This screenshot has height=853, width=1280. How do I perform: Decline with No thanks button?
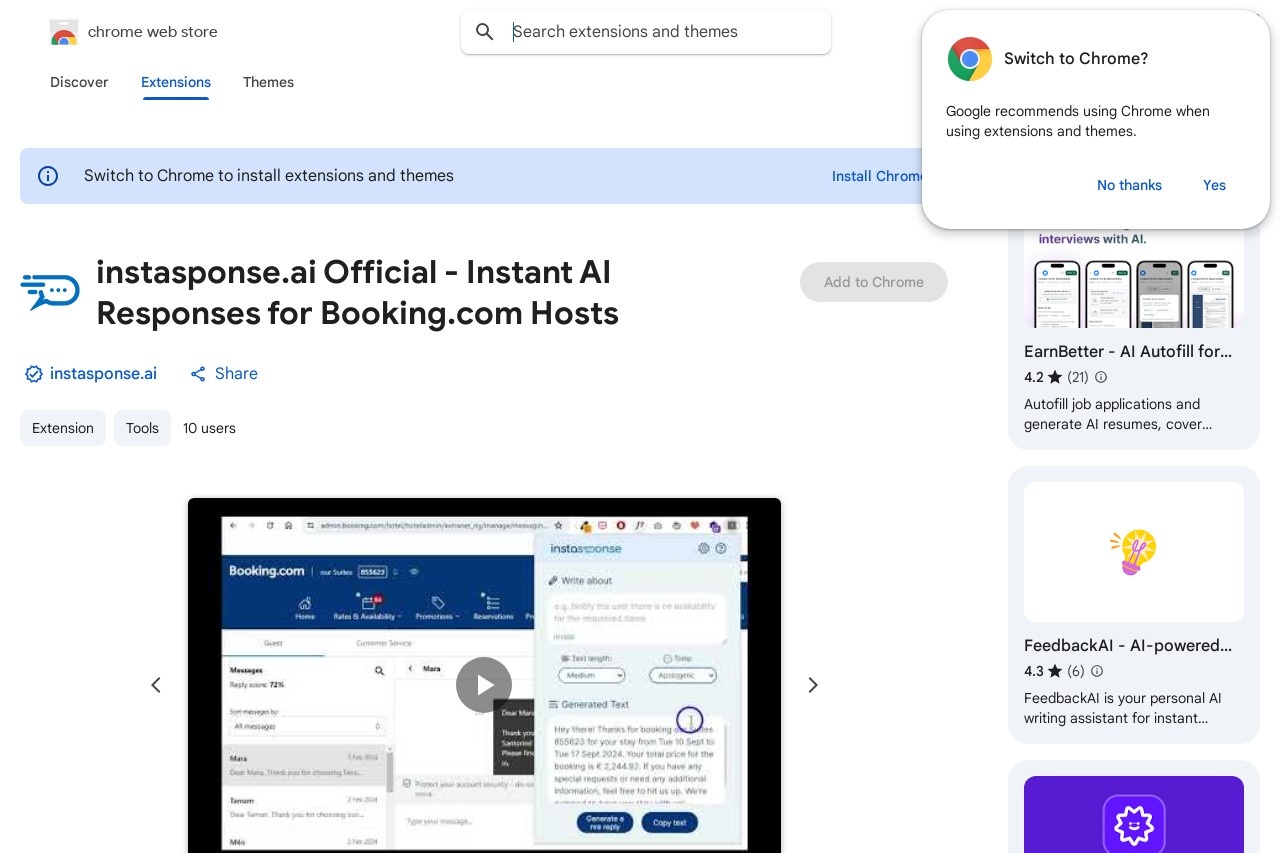click(x=1129, y=185)
